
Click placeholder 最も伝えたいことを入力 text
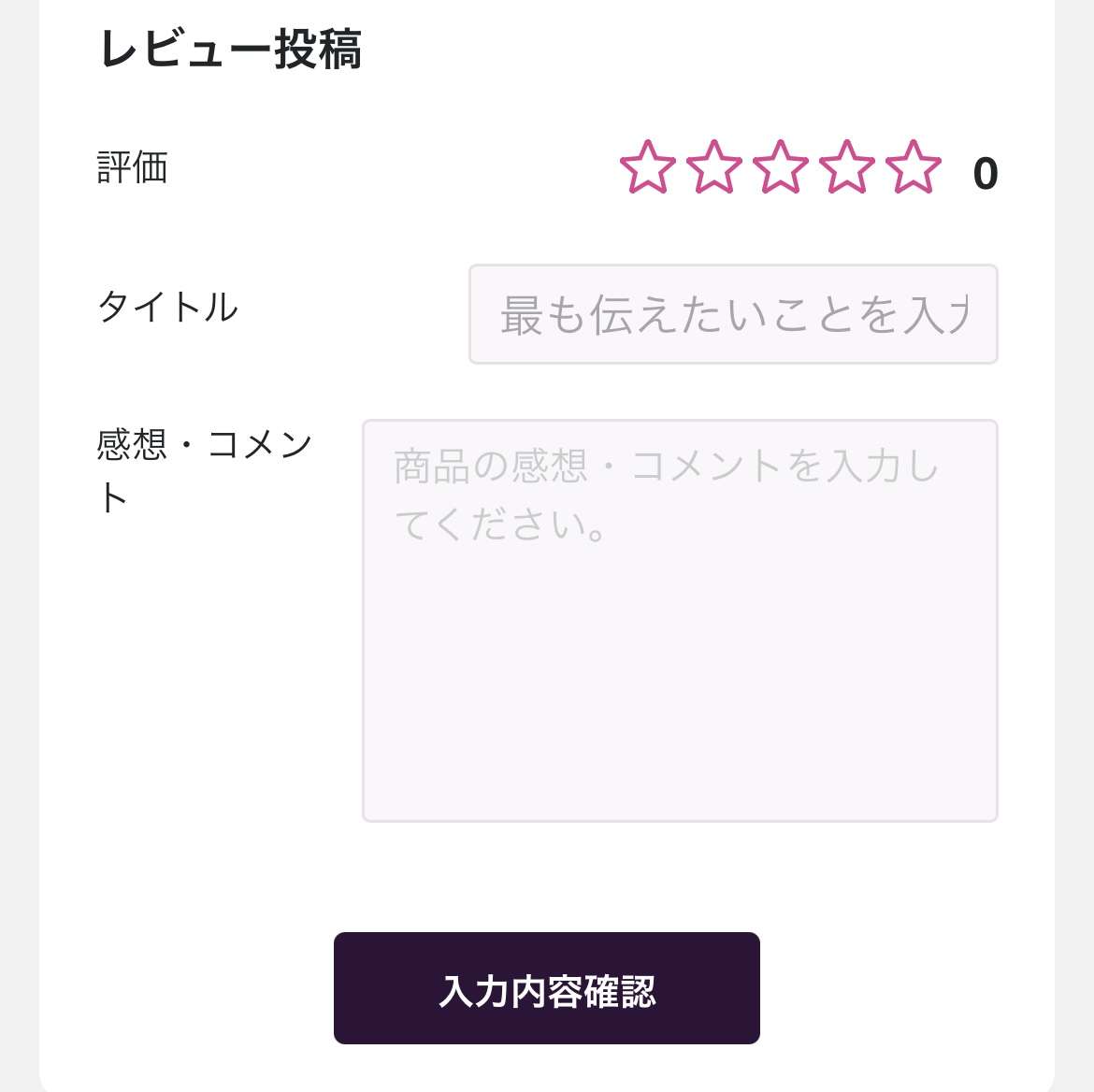click(x=733, y=315)
